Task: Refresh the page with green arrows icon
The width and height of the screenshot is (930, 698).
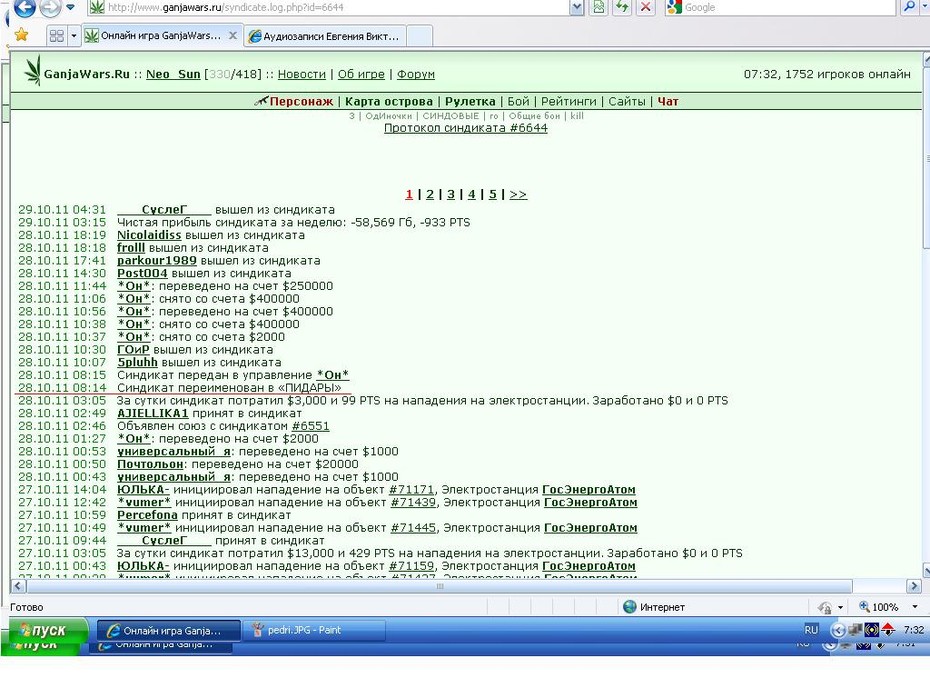Action: coord(622,7)
